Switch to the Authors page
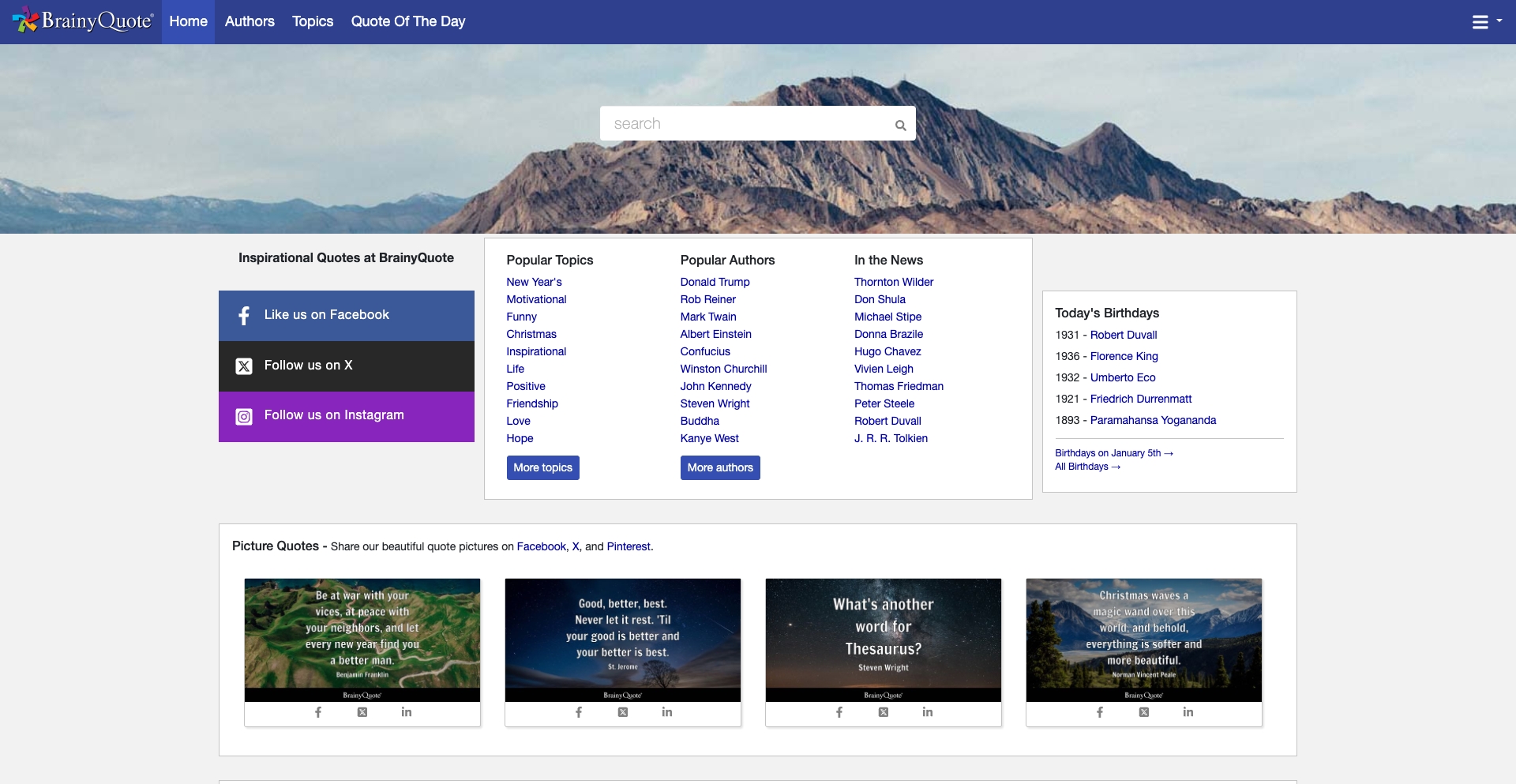The image size is (1516, 784). (x=249, y=21)
